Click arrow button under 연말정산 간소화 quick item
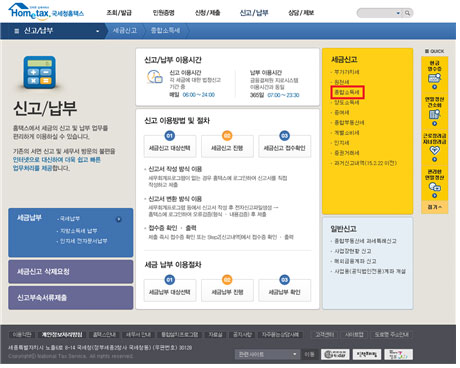The height and width of the screenshot is (368, 460). point(434,124)
